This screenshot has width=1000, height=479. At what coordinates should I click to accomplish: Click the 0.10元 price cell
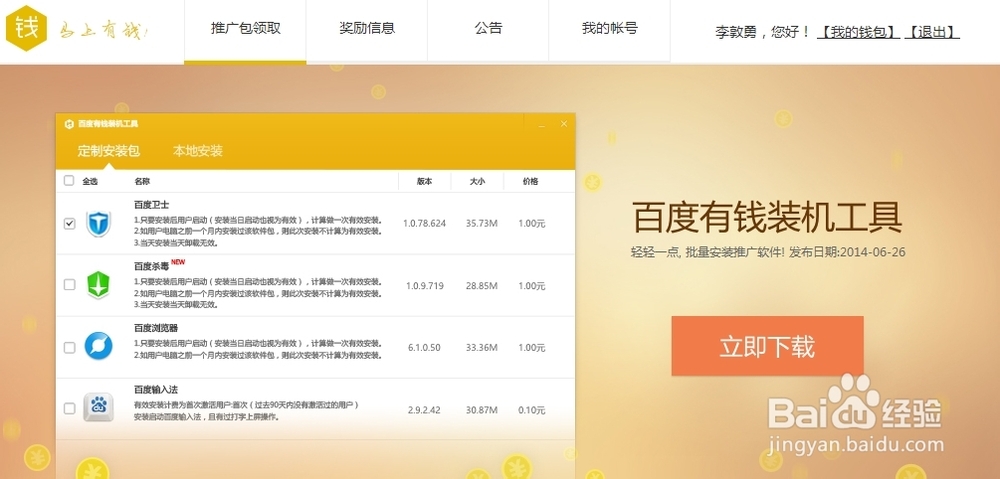click(532, 410)
